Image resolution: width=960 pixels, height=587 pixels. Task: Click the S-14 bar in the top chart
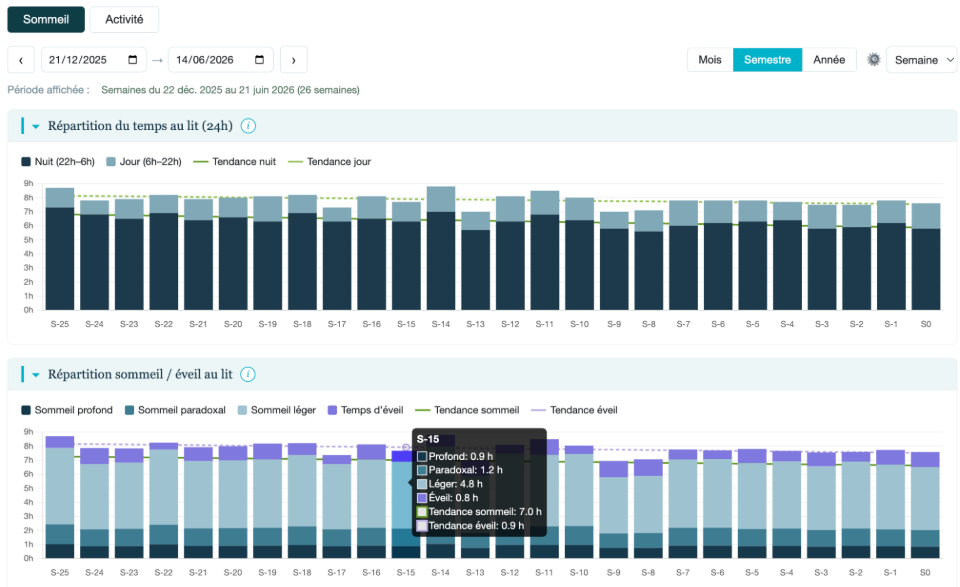441,248
